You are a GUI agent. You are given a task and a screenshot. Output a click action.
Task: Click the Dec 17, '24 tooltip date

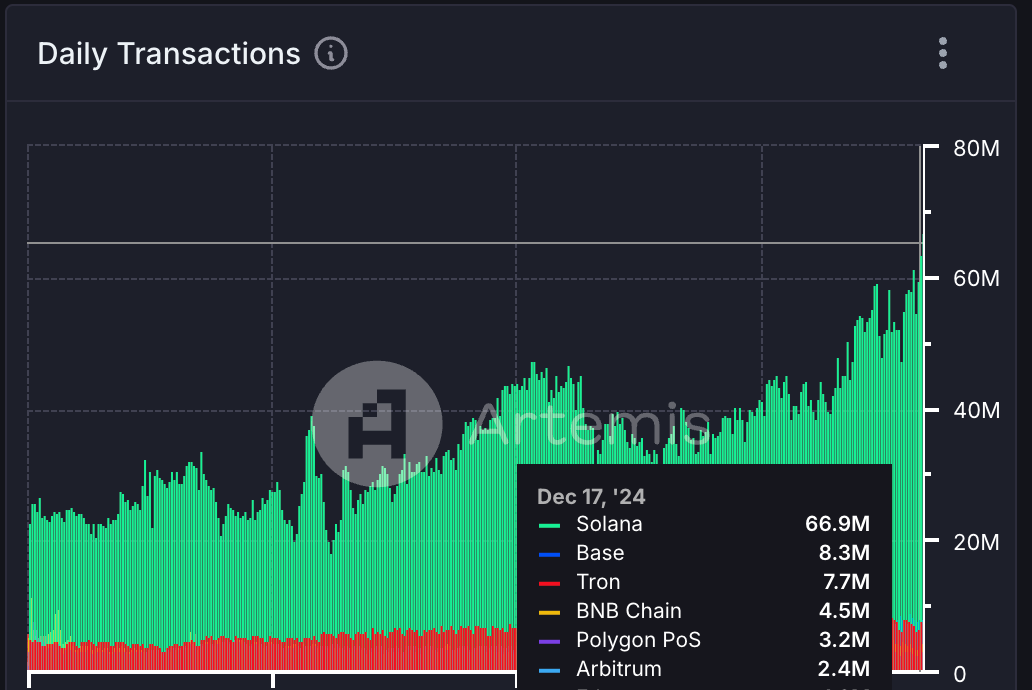(591, 496)
